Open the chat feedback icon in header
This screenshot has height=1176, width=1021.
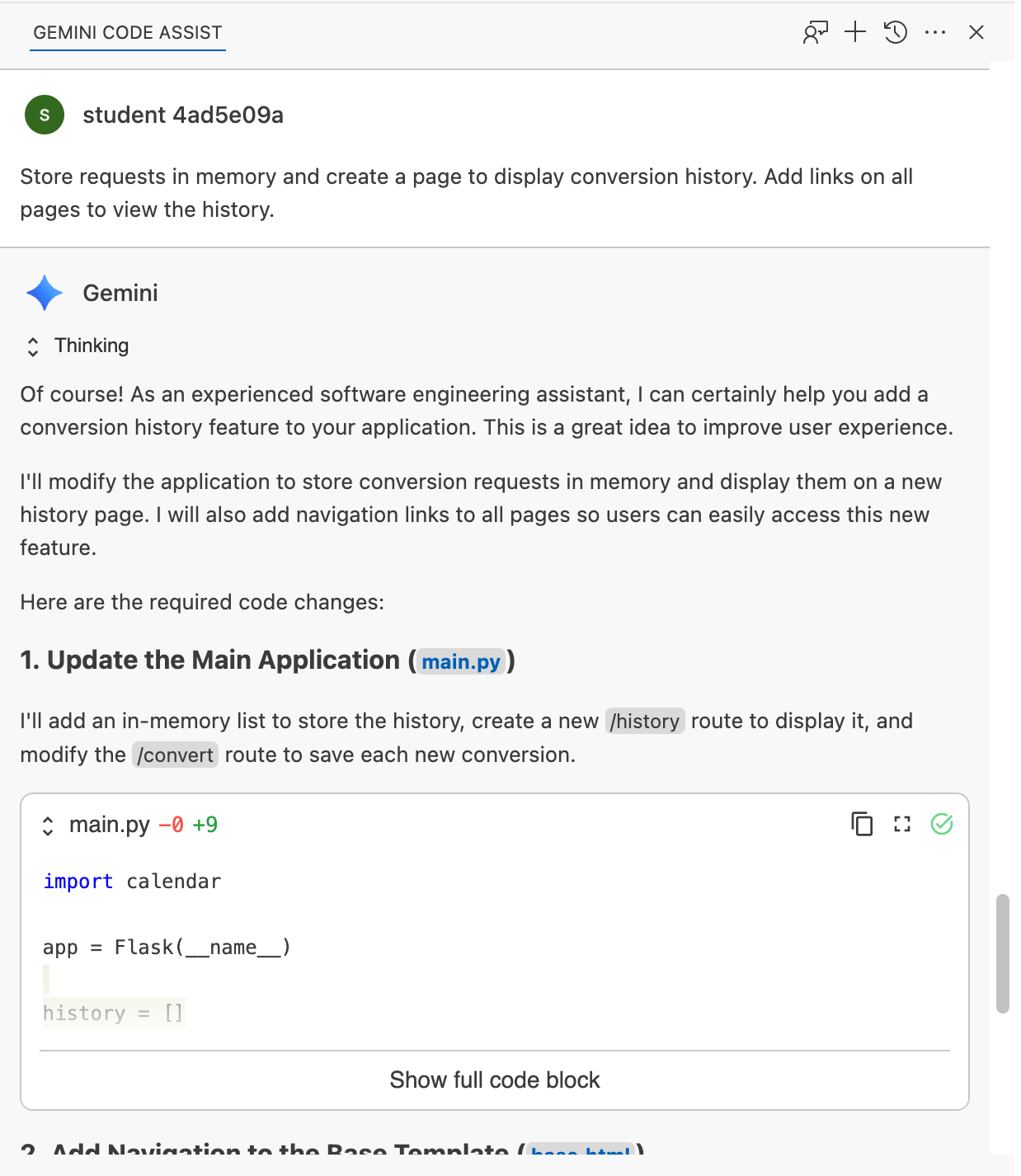[x=815, y=33]
